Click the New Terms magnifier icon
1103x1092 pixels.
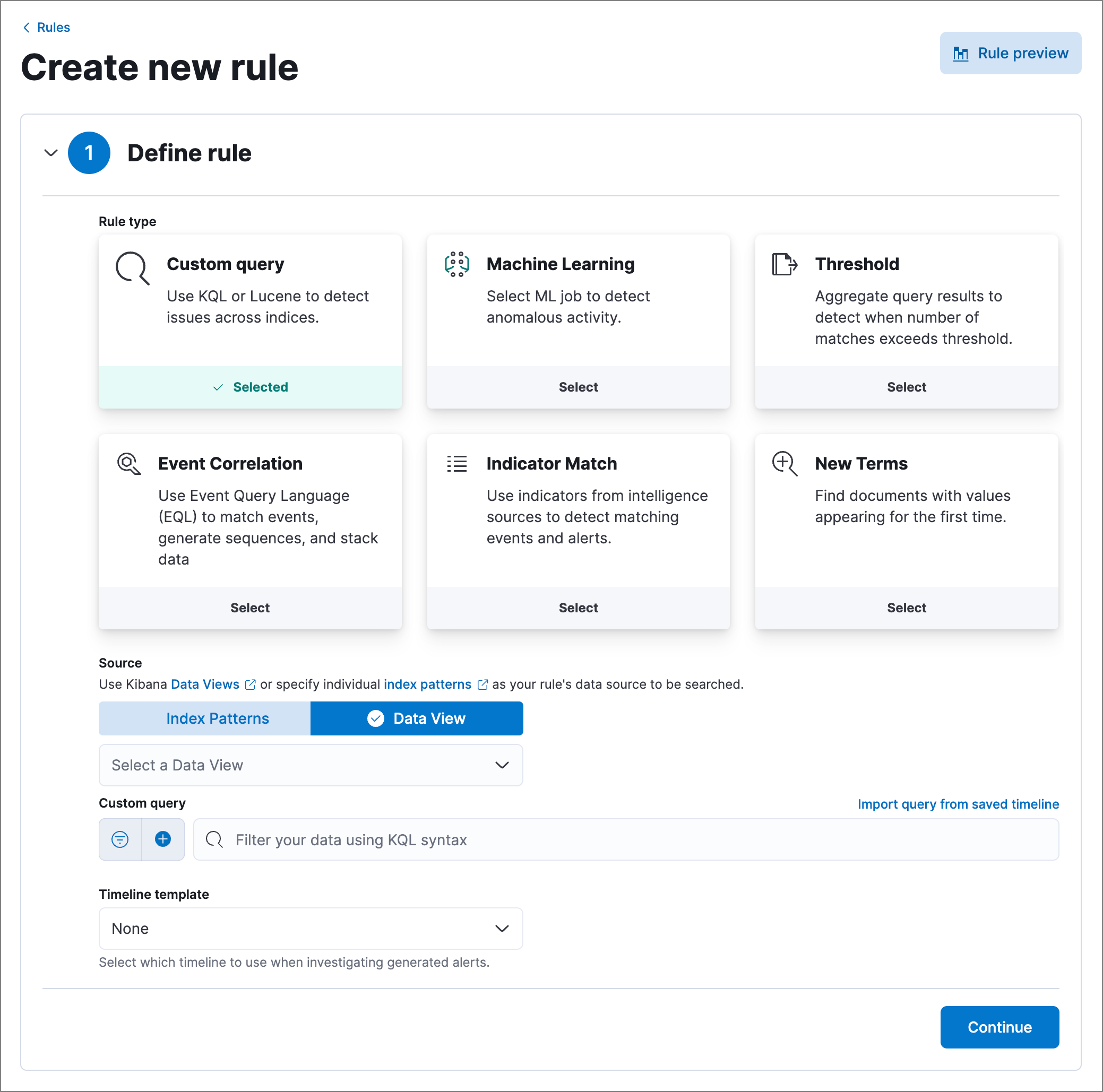785,464
